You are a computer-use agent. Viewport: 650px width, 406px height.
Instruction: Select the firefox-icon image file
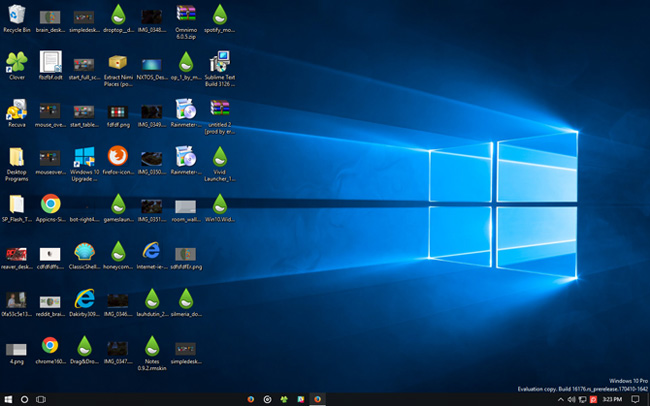[x=118, y=157]
